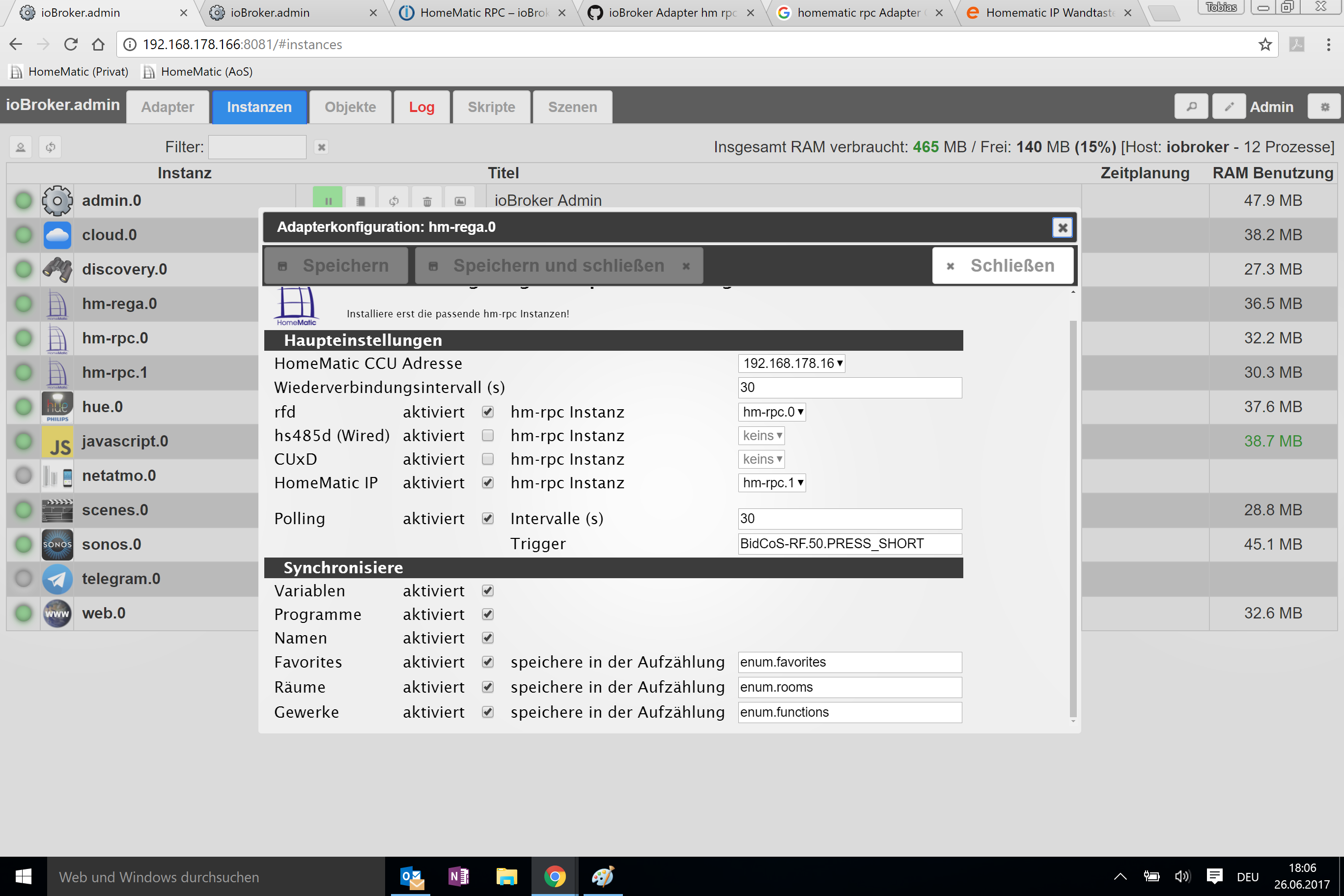1344x896 pixels.
Task: Click the pause icon for admin.0
Action: [328, 200]
